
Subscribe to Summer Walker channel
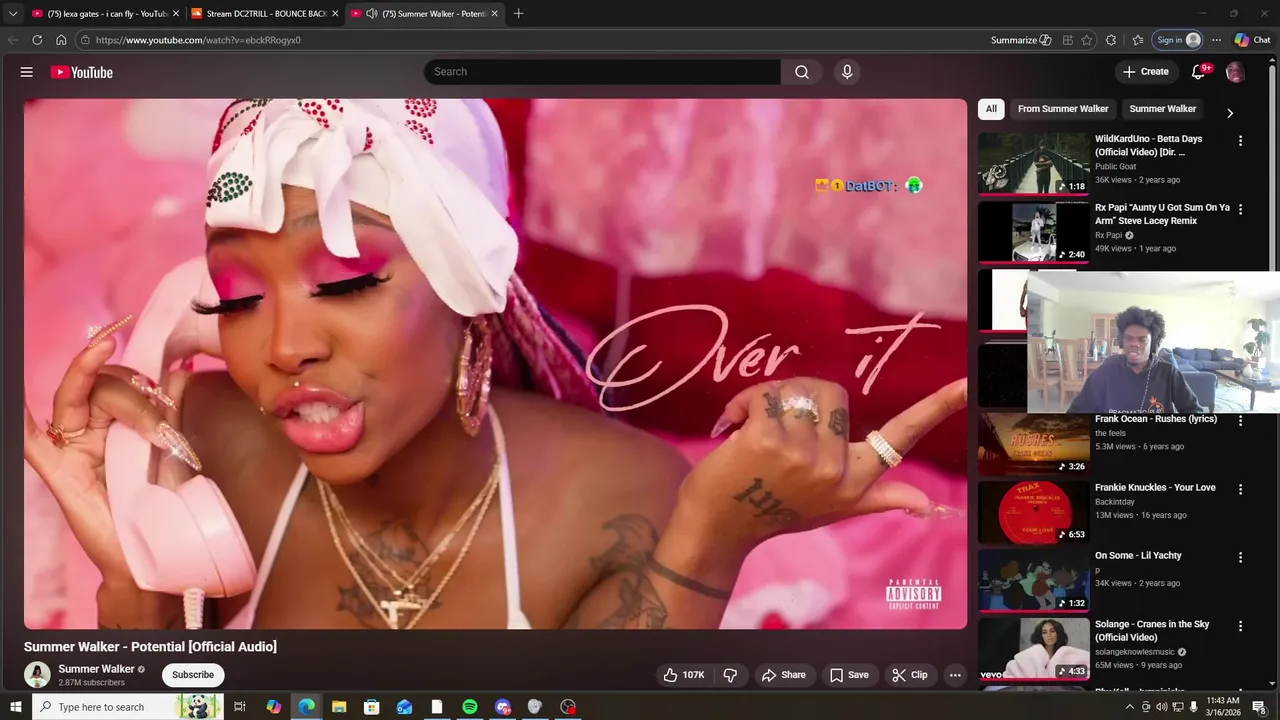[x=193, y=675]
